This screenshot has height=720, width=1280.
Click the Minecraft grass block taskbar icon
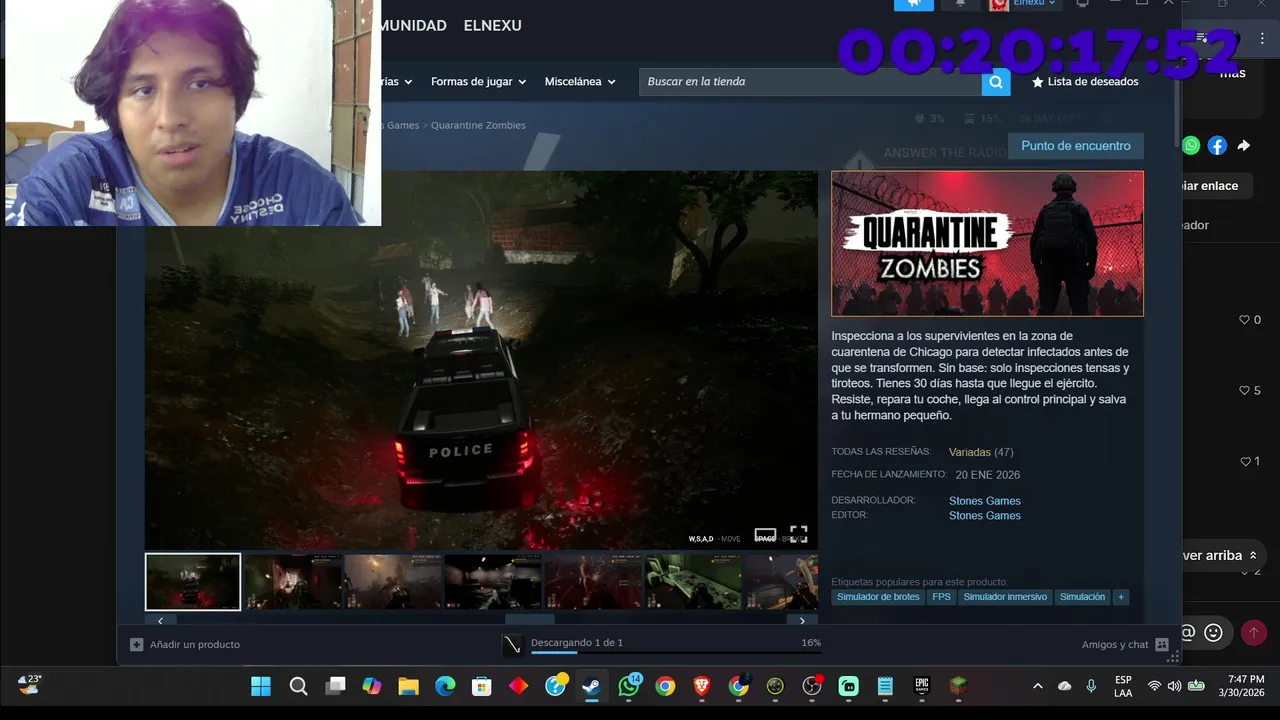pyautogui.click(x=959, y=686)
